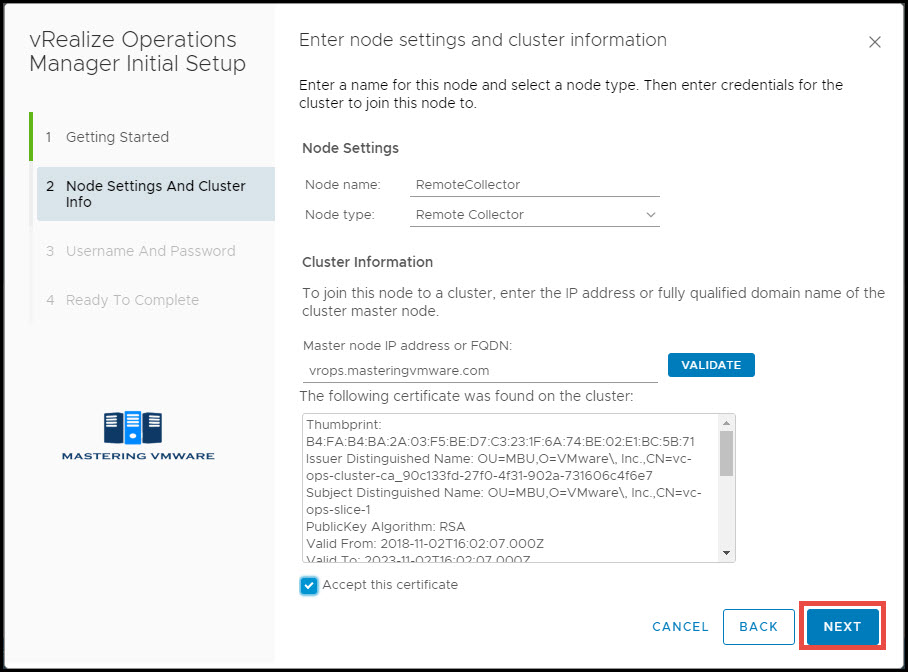Click certificate box scrollbar up arrow
908x672 pixels.
[726, 423]
